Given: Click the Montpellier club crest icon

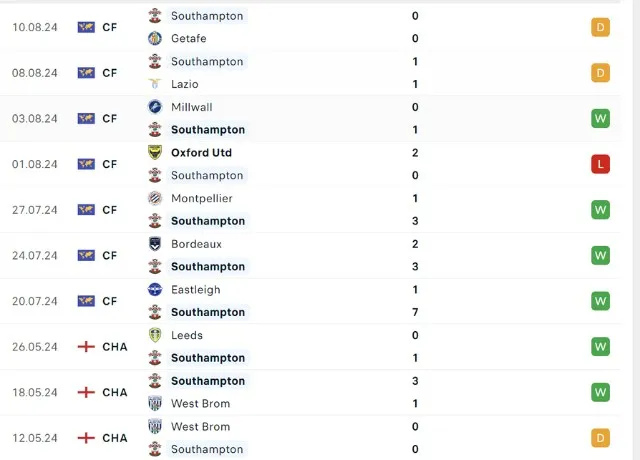Looking at the screenshot, I should 155,198.
